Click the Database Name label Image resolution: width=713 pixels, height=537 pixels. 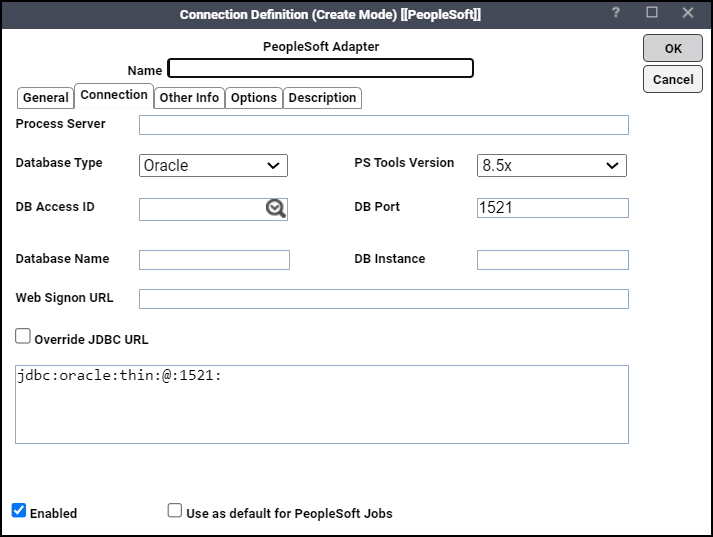tap(62, 259)
